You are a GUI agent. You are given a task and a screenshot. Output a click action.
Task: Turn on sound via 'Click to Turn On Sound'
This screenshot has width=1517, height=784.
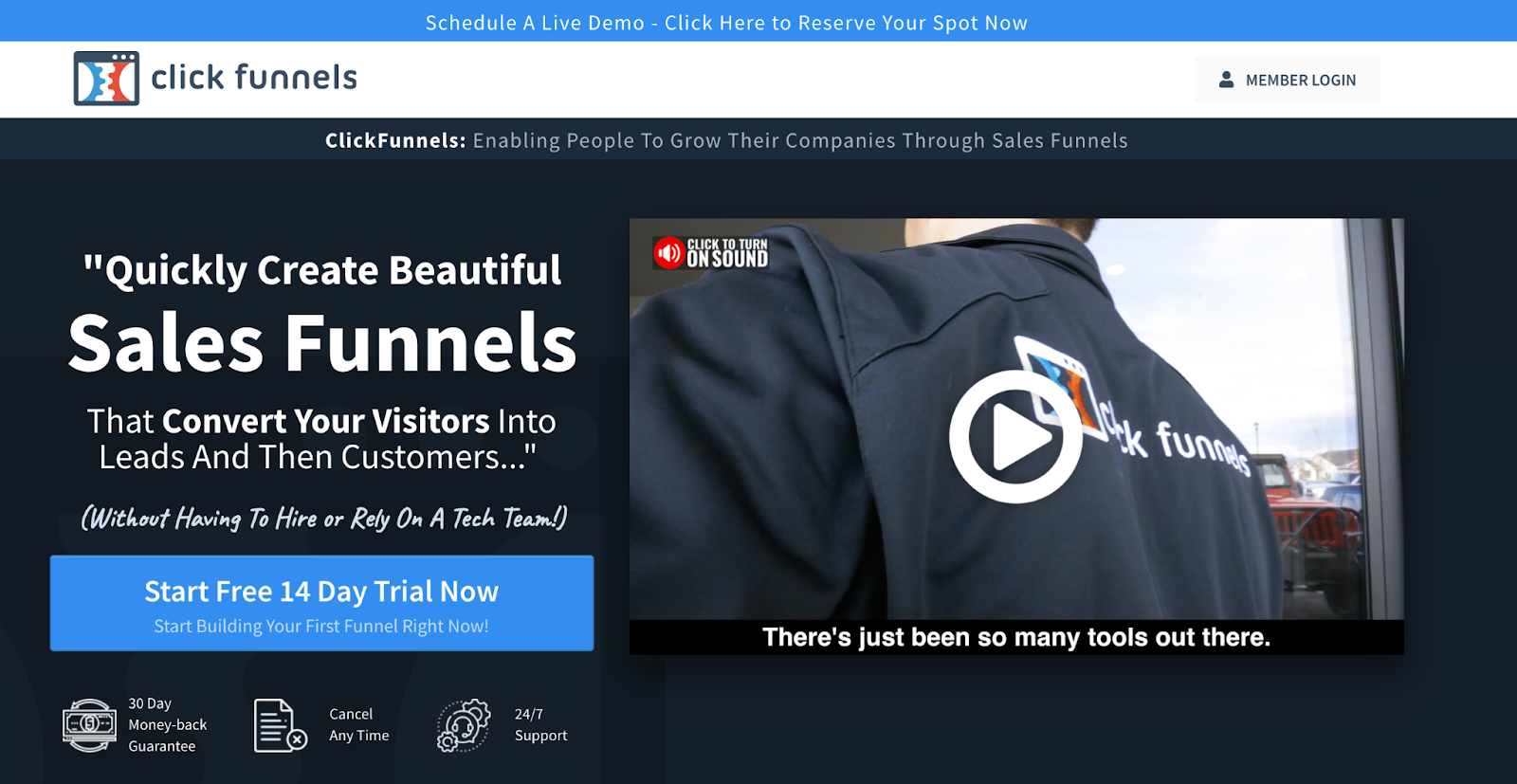[x=711, y=252]
